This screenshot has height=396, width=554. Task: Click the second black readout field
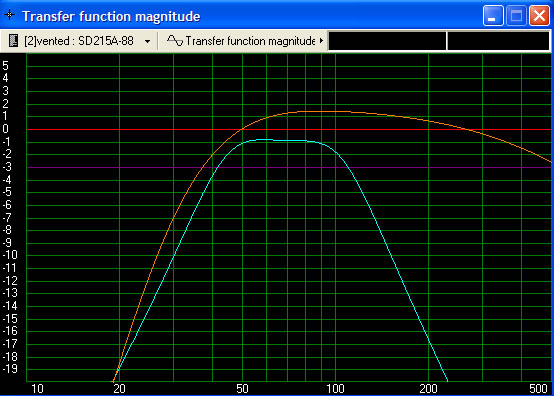(498, 41)
